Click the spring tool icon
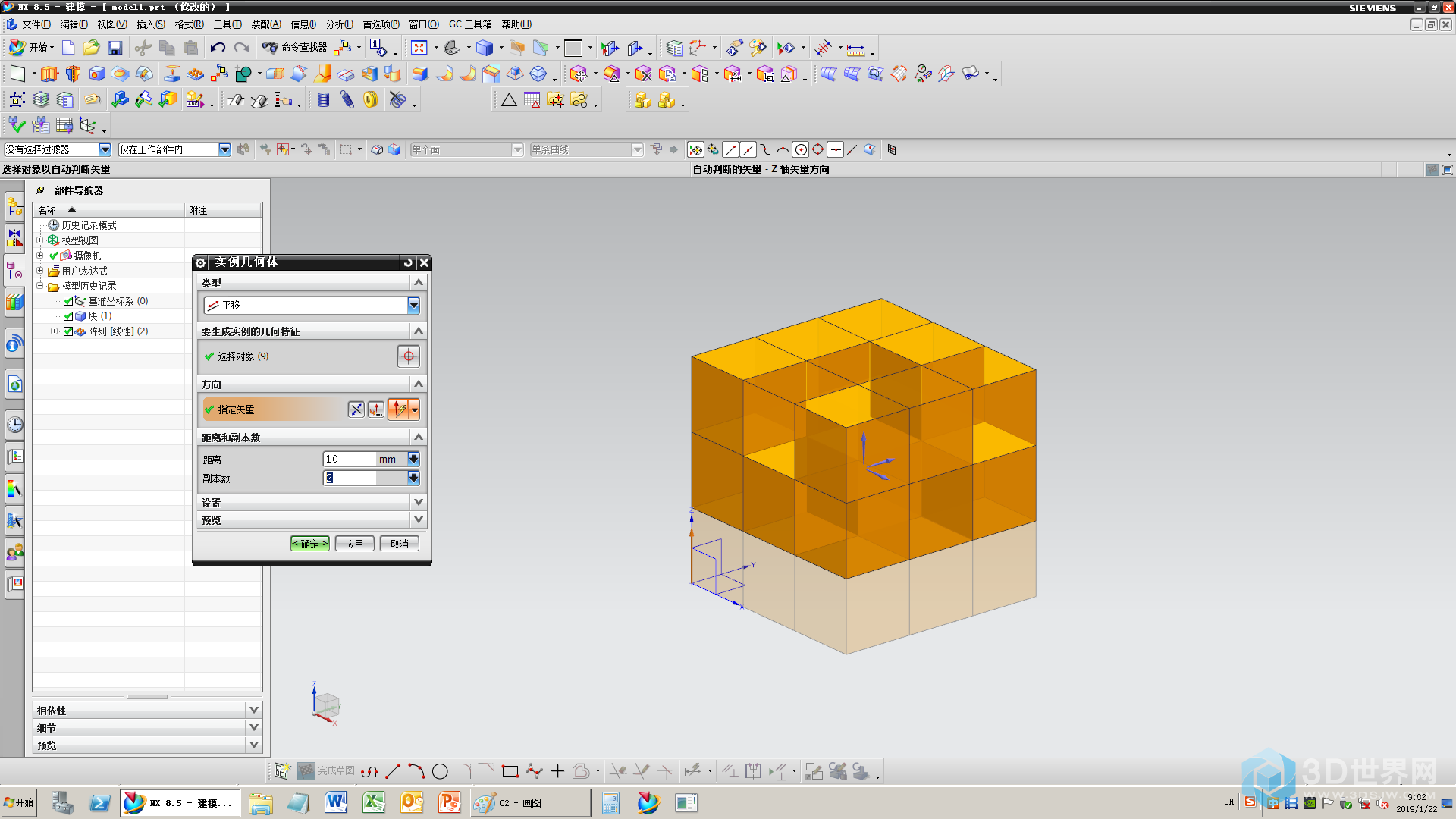Screen dimensions: 1456x819 [347, 99]
